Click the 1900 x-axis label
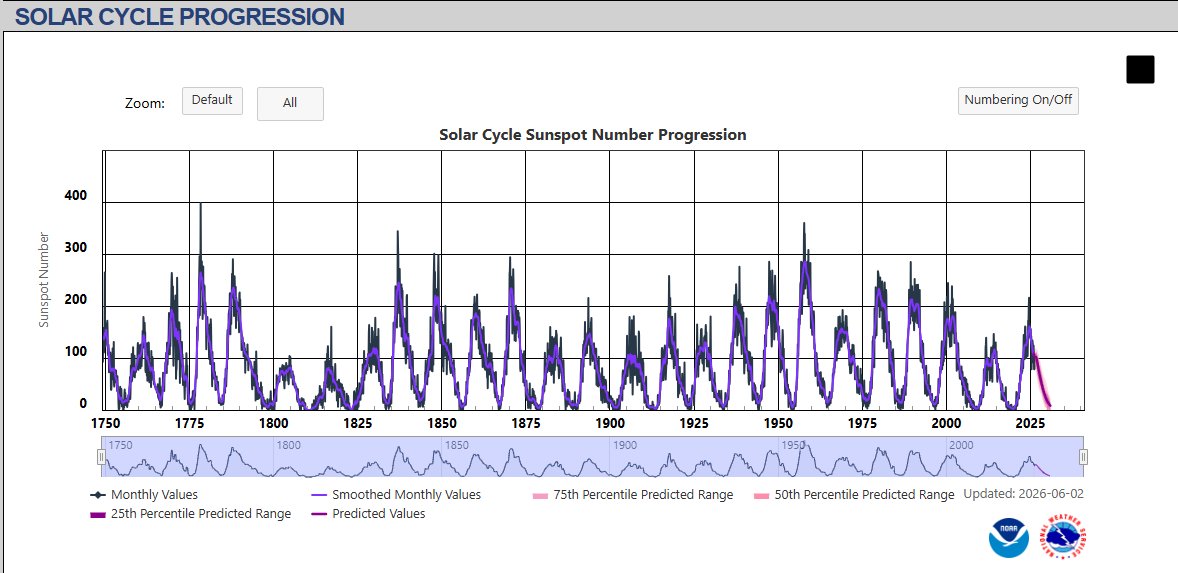The width and height of the screenshot is (1178, 573). coord(609,423)
